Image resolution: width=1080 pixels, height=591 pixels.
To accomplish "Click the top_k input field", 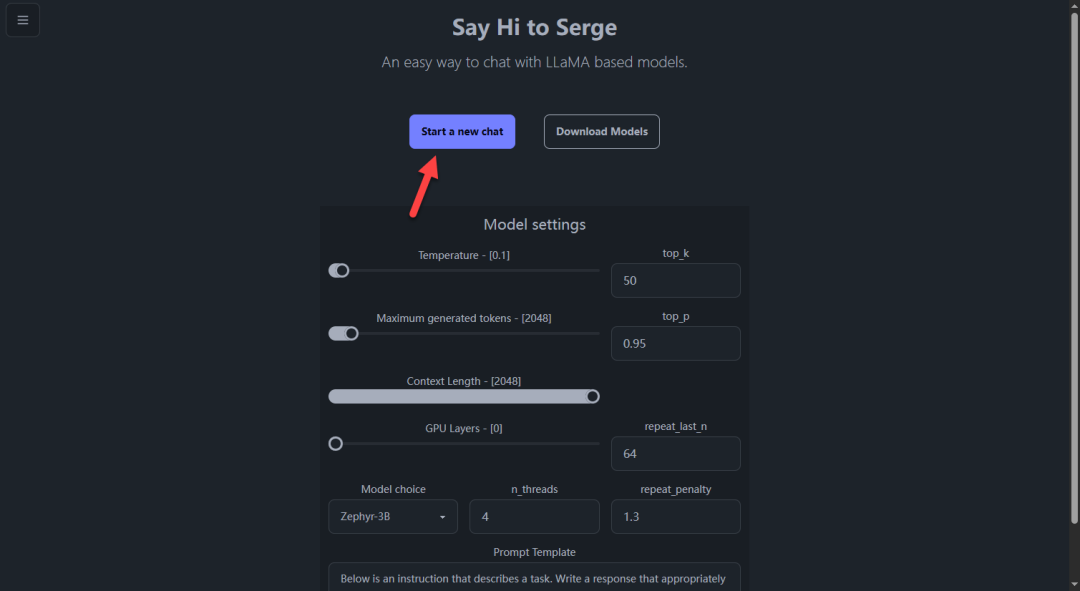I will 676,280.
